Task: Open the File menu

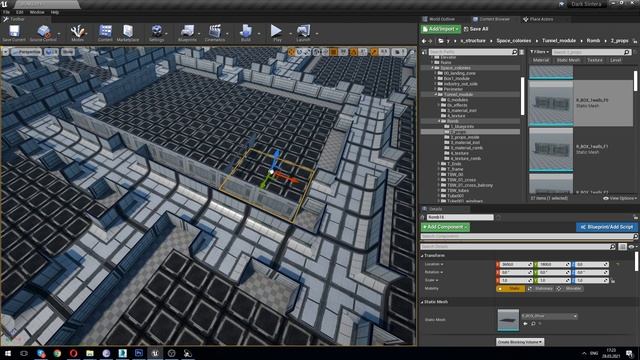Action: tap(7, 12)
